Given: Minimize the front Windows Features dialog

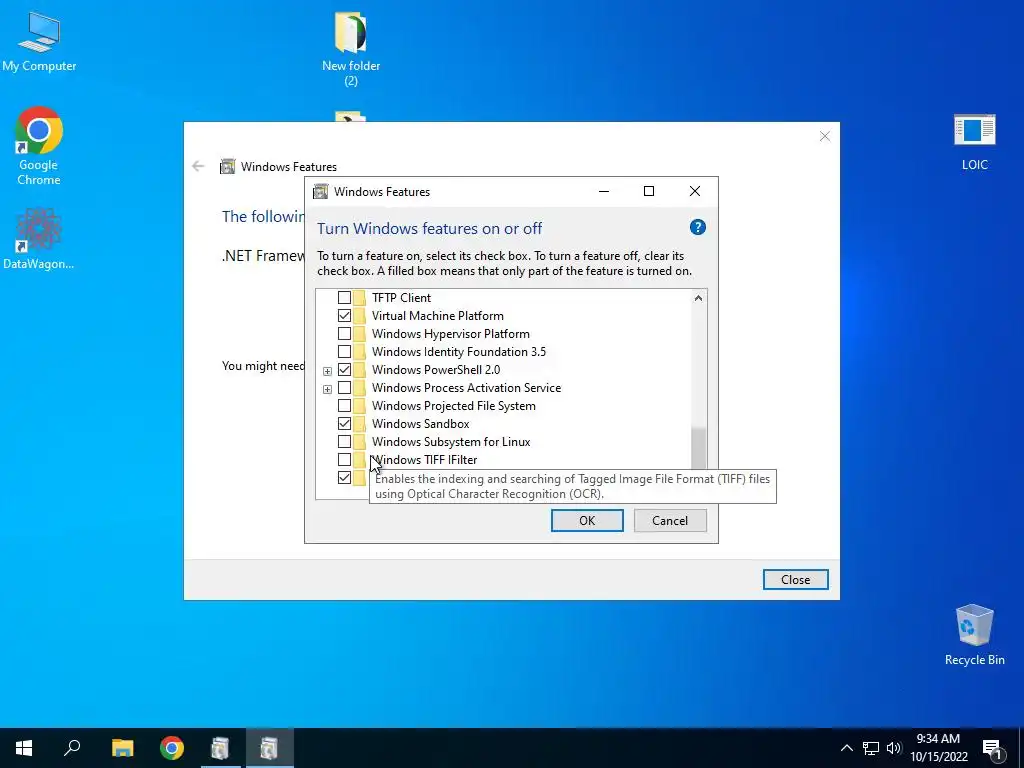Looking at the screenshot, I should [604, 191].
